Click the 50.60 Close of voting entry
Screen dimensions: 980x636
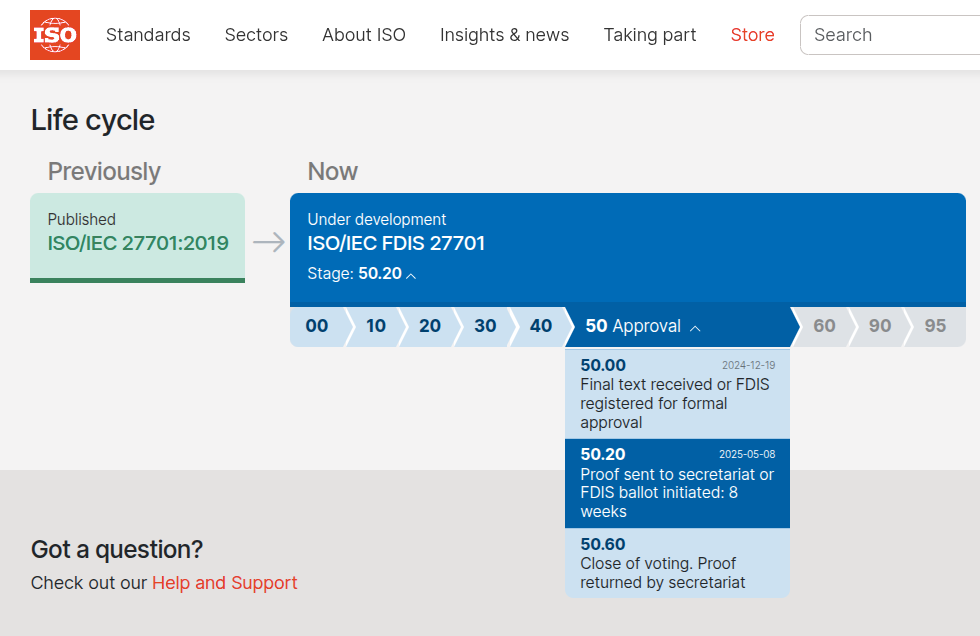click(678, 563)
